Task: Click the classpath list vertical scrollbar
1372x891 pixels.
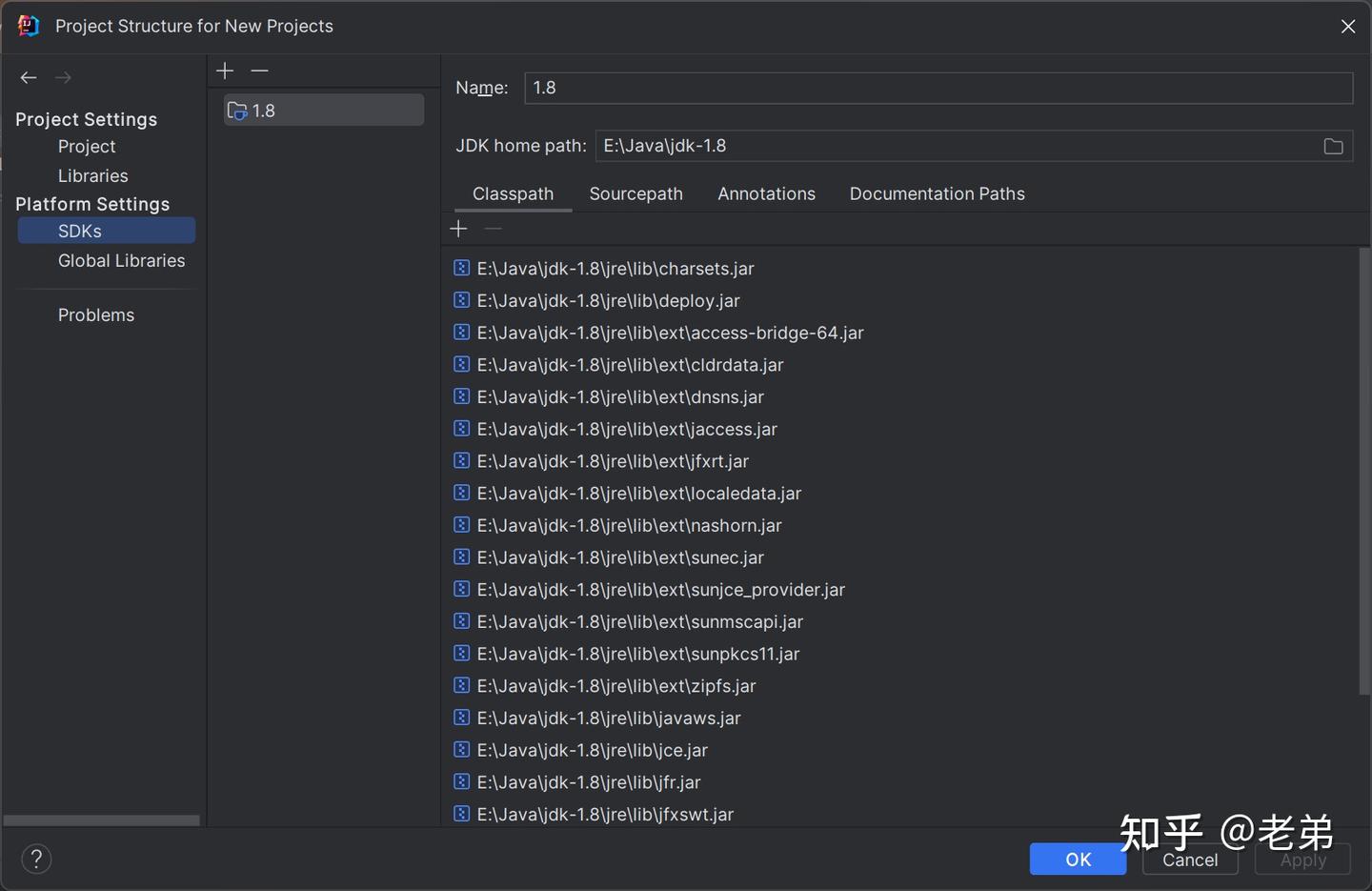Action: 1363,471
